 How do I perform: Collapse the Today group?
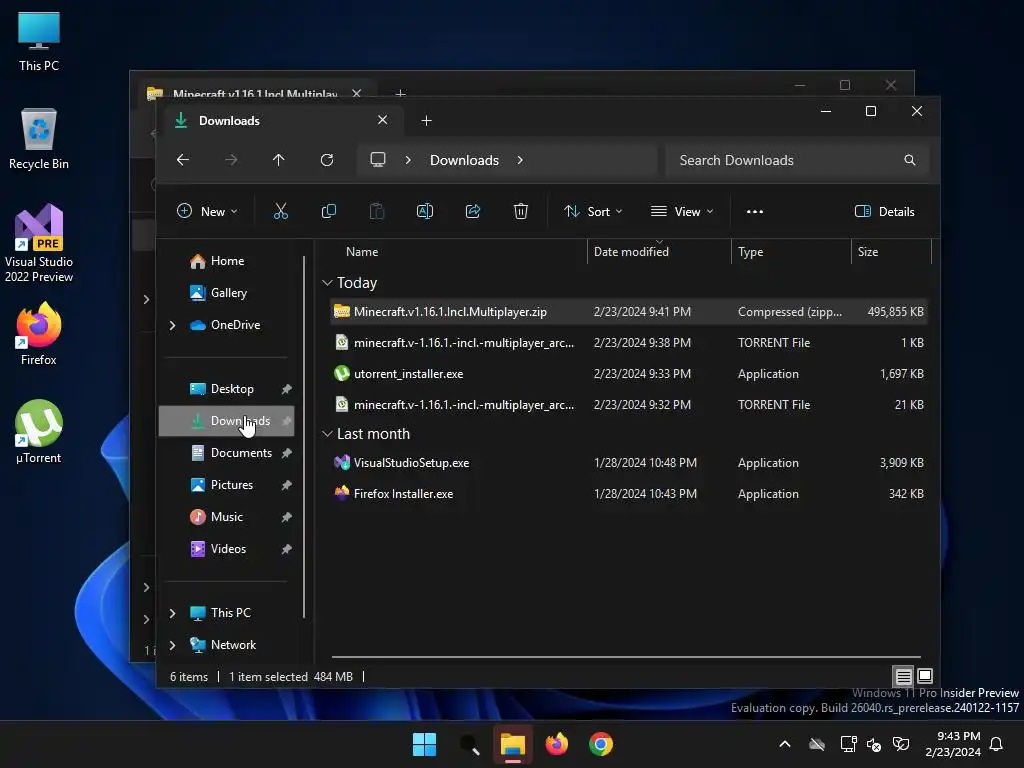coord(327,283)
